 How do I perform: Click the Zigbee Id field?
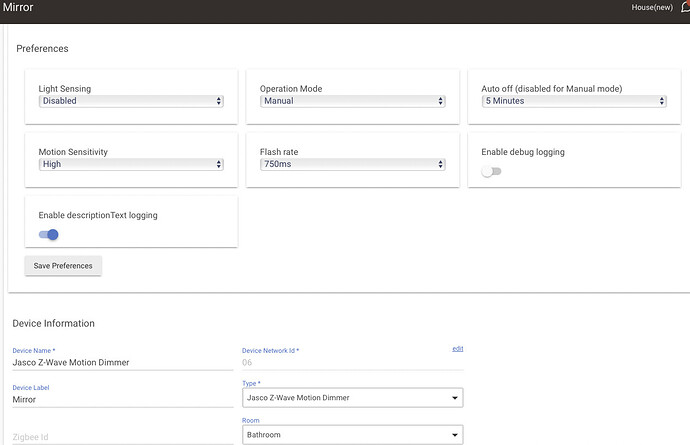123,437
